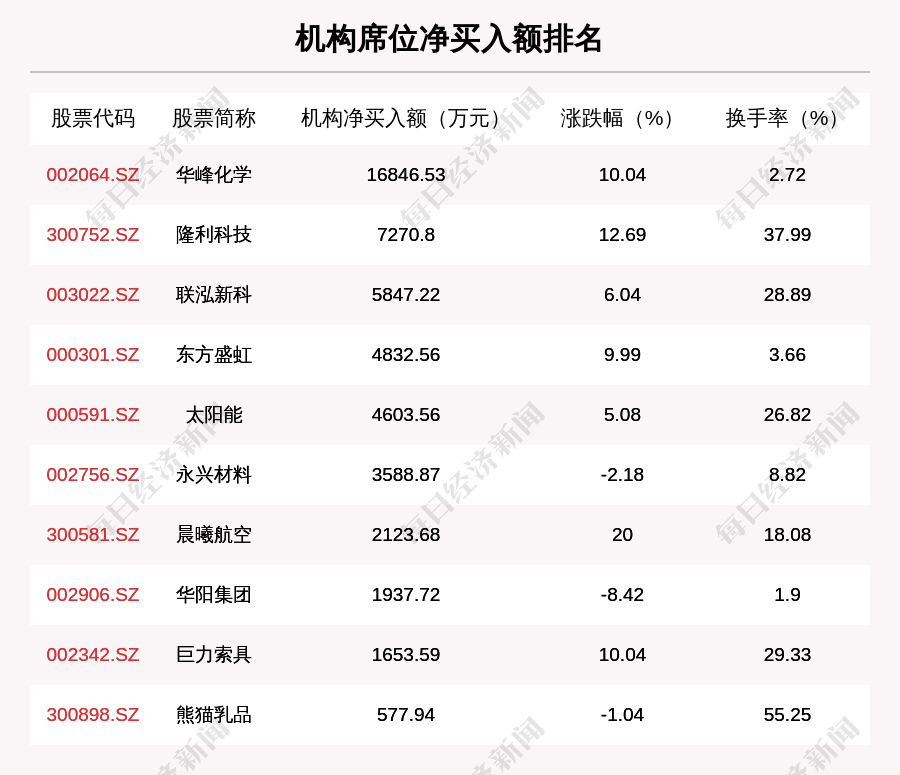The height and width of the screenshot is (775, 900).
Task: Click stock code 002064.SZ
Action: pos(93,175)
